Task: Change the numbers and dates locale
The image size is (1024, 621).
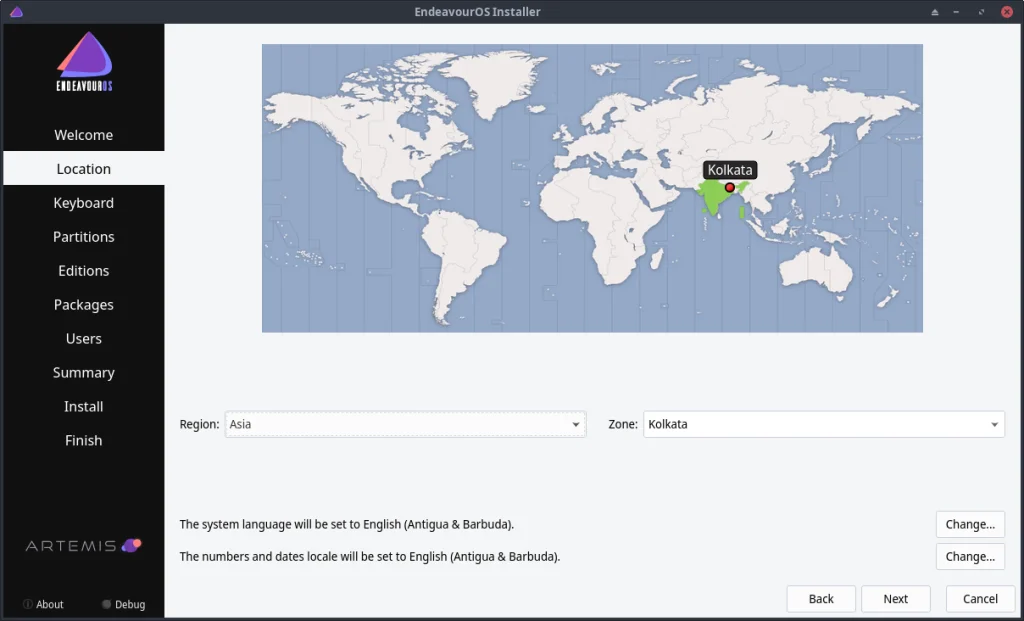Action: (x=970, y=556)
